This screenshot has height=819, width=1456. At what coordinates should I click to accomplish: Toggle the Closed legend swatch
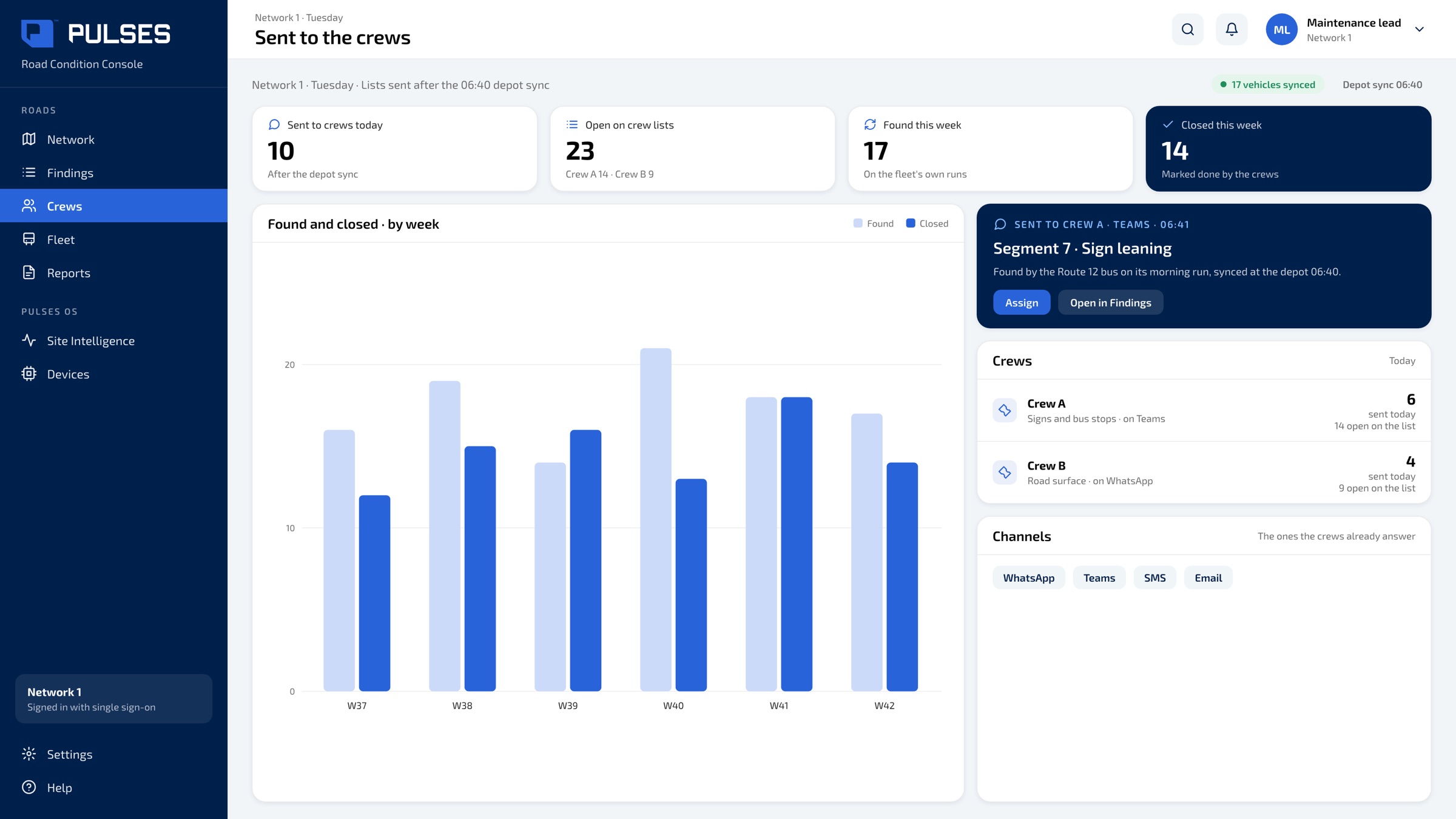click(911, 223)
